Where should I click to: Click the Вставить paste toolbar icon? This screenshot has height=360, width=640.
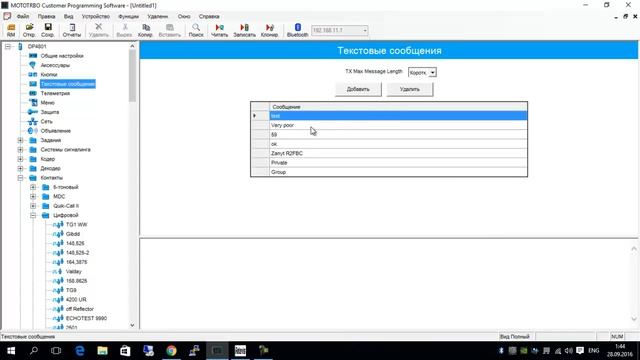[x=169, y=30]
